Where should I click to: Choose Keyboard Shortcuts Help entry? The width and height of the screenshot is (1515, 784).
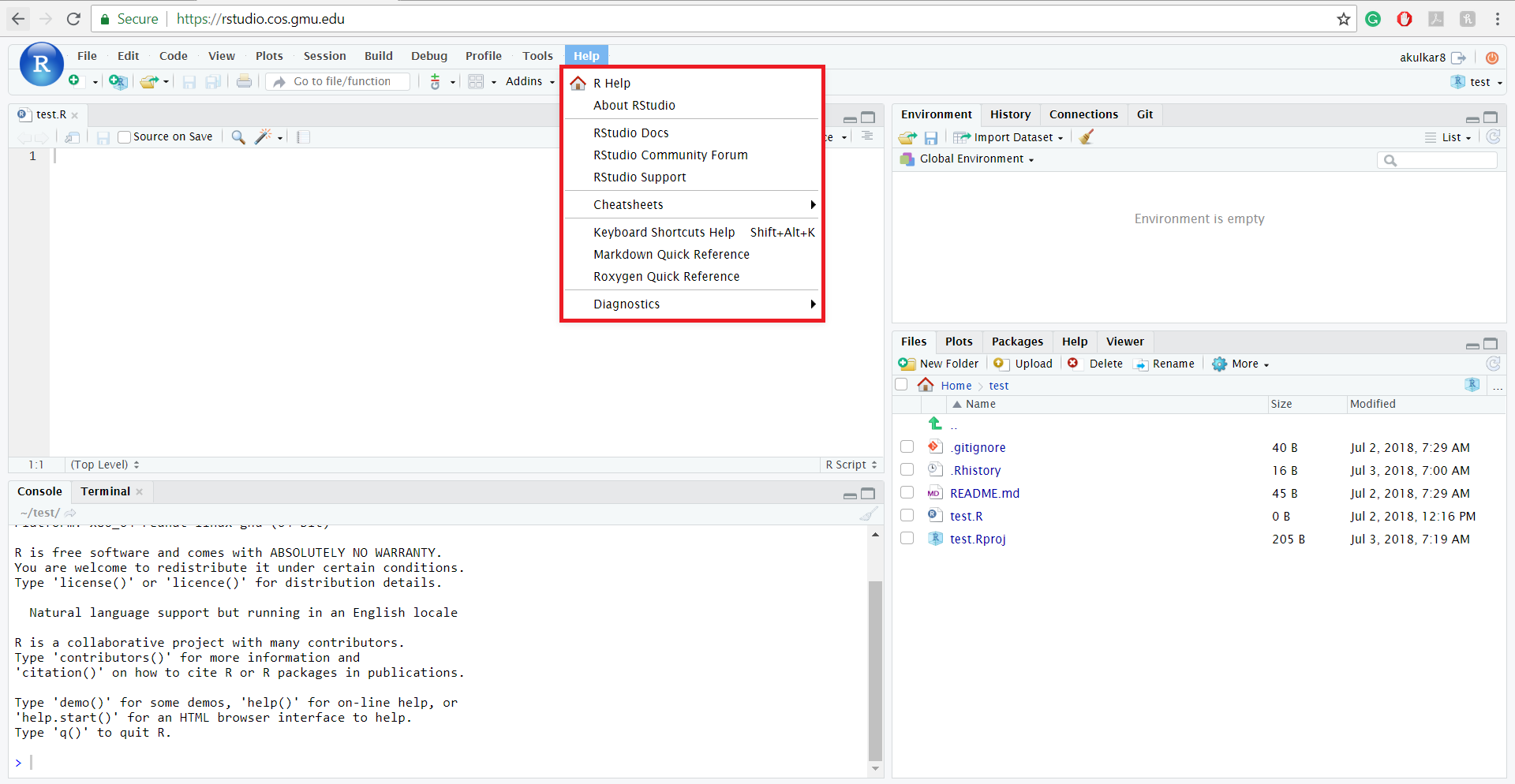pos(692,233)
